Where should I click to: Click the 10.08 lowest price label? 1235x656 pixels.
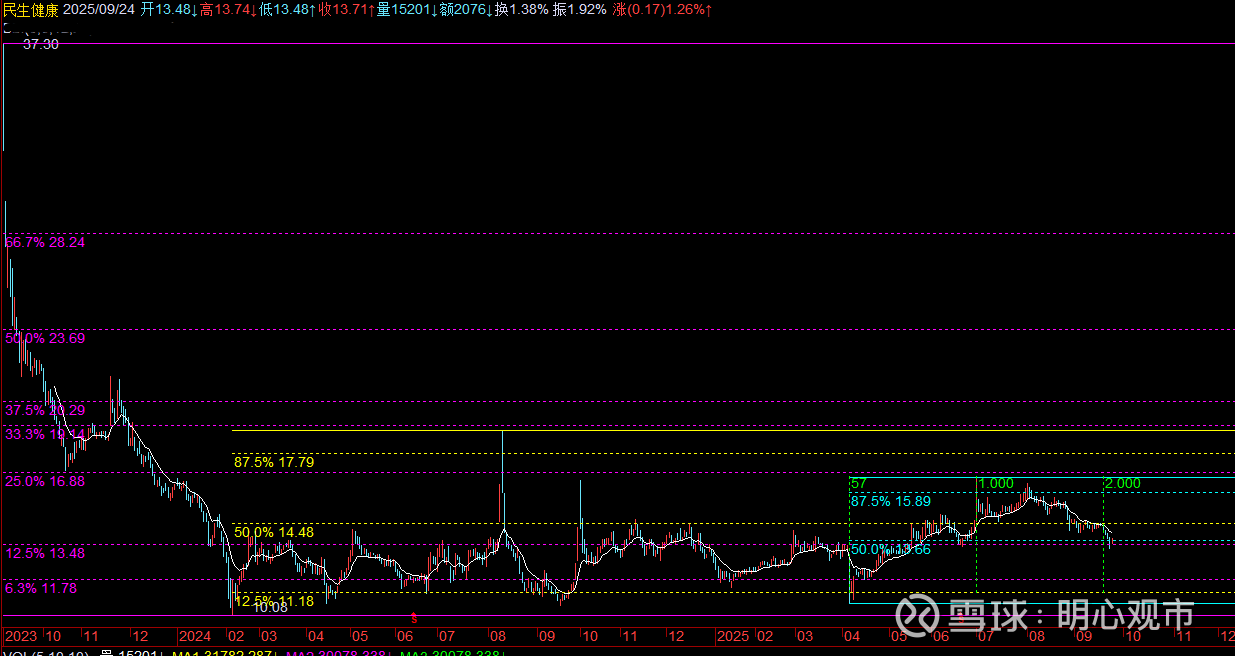pos(270,607)
